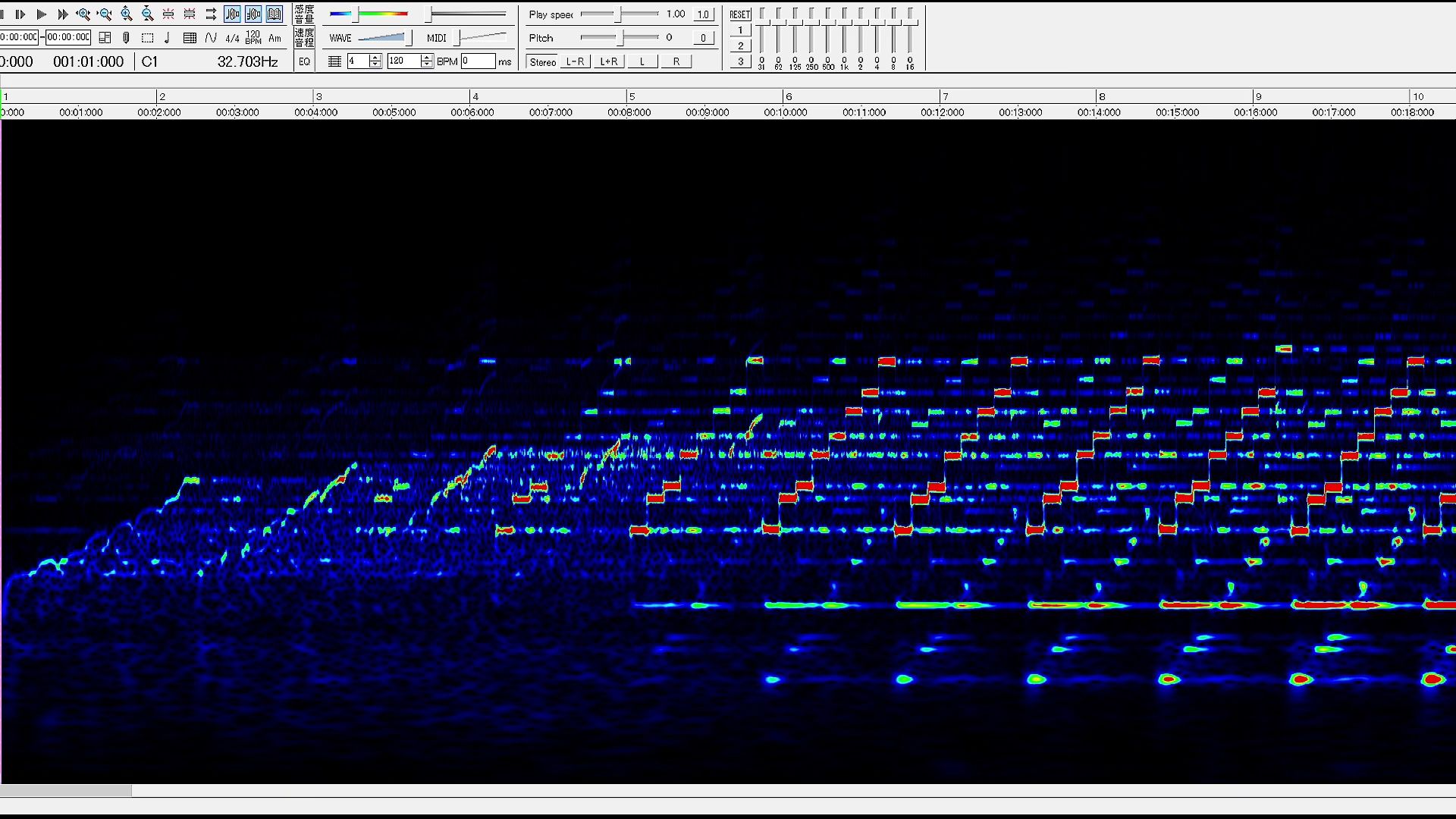The width and height of the screenshot is (1456, 819).
Task: Click the spectral analysis view icon
Action: pyautogui.click(x=253, y=13)
